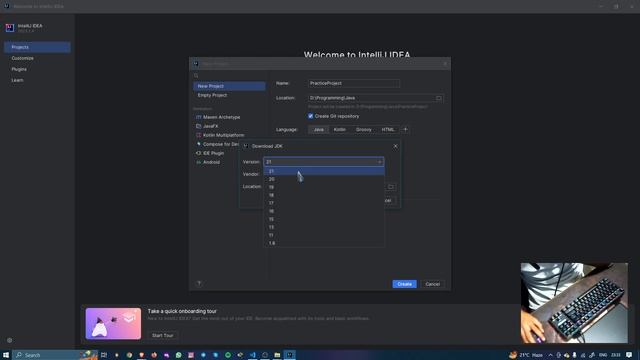Pick JDK version 17 from list
640x360 pixels.
[324, 203]
